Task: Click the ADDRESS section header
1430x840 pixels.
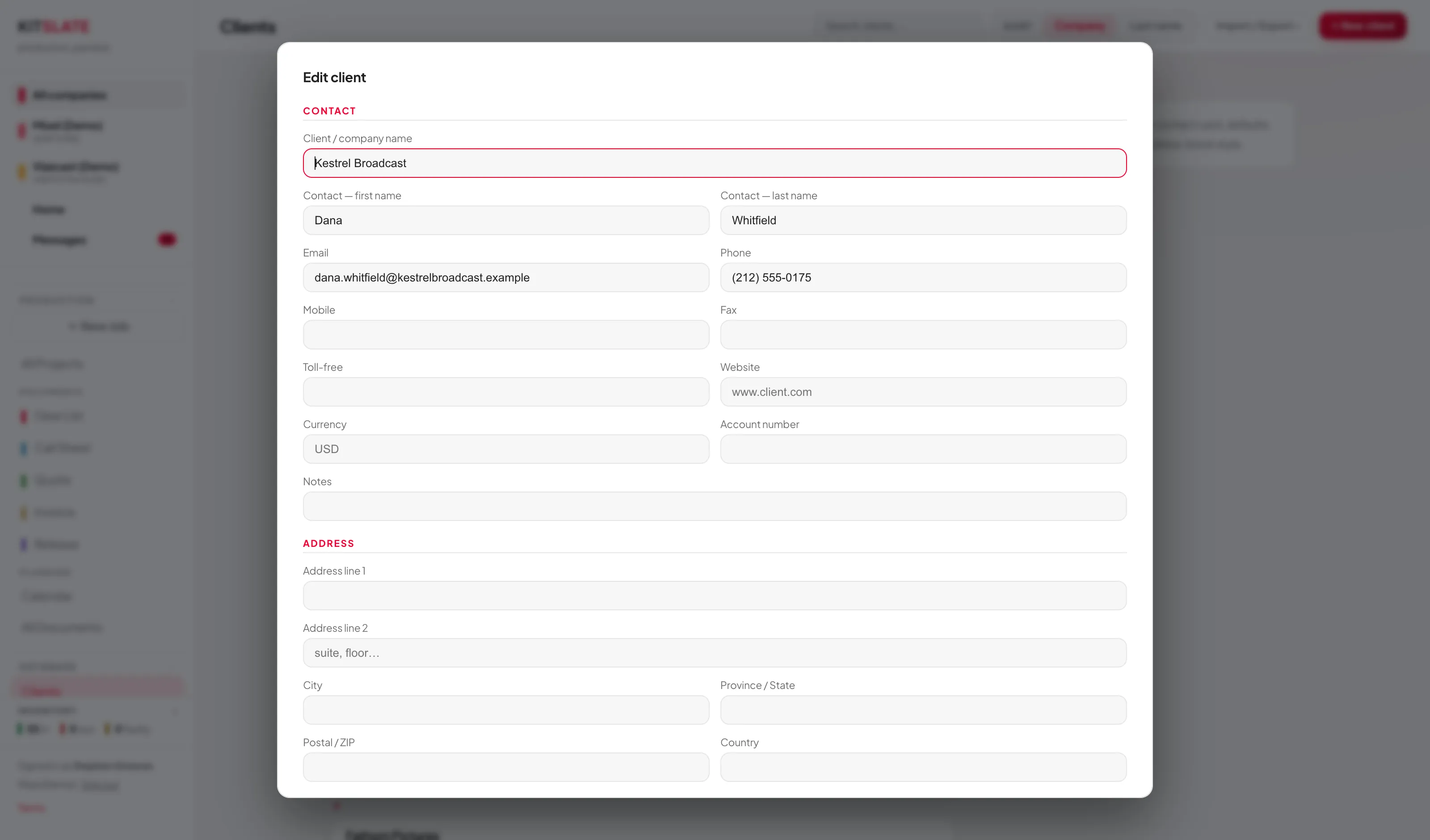Action: tap(328, 543)
